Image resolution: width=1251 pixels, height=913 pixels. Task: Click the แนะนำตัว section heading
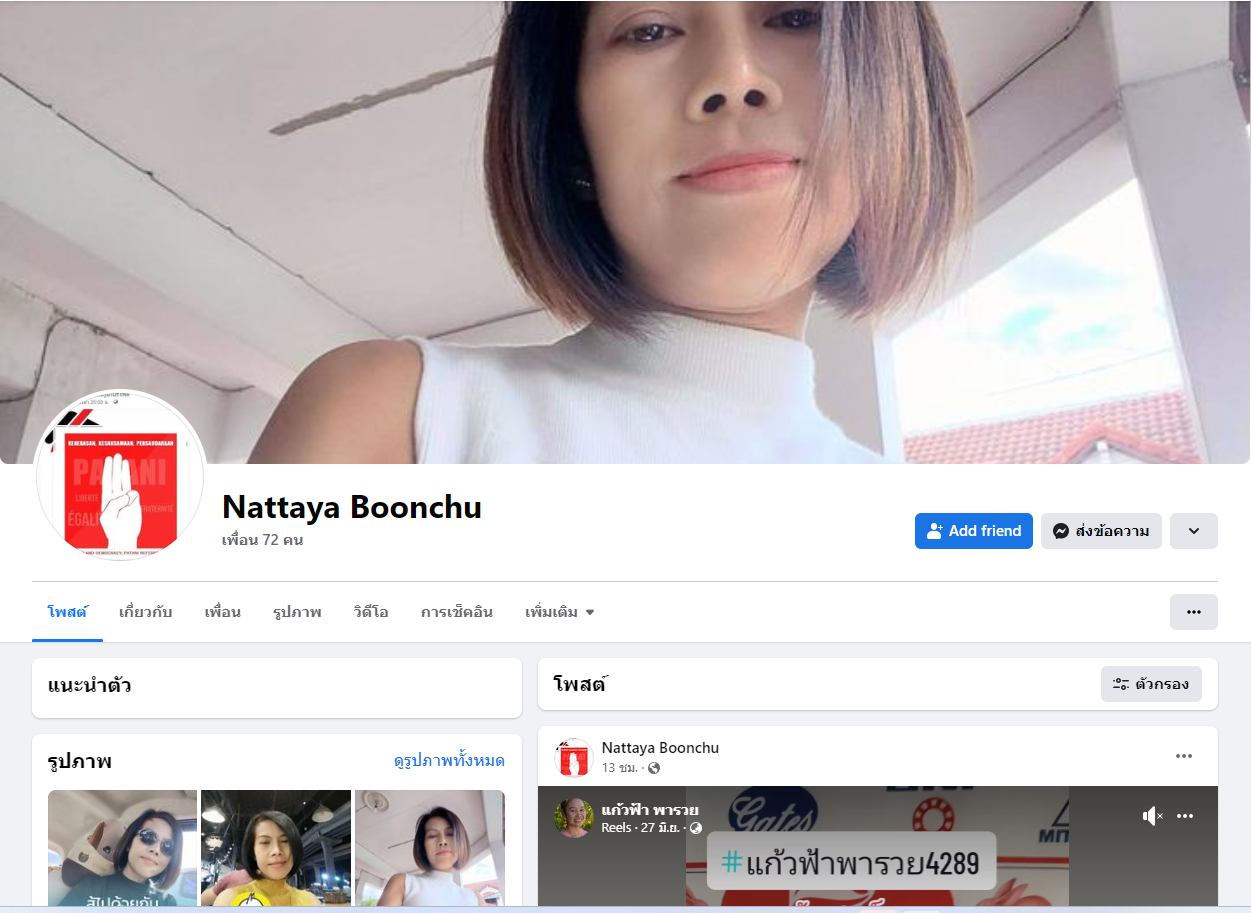89,686
